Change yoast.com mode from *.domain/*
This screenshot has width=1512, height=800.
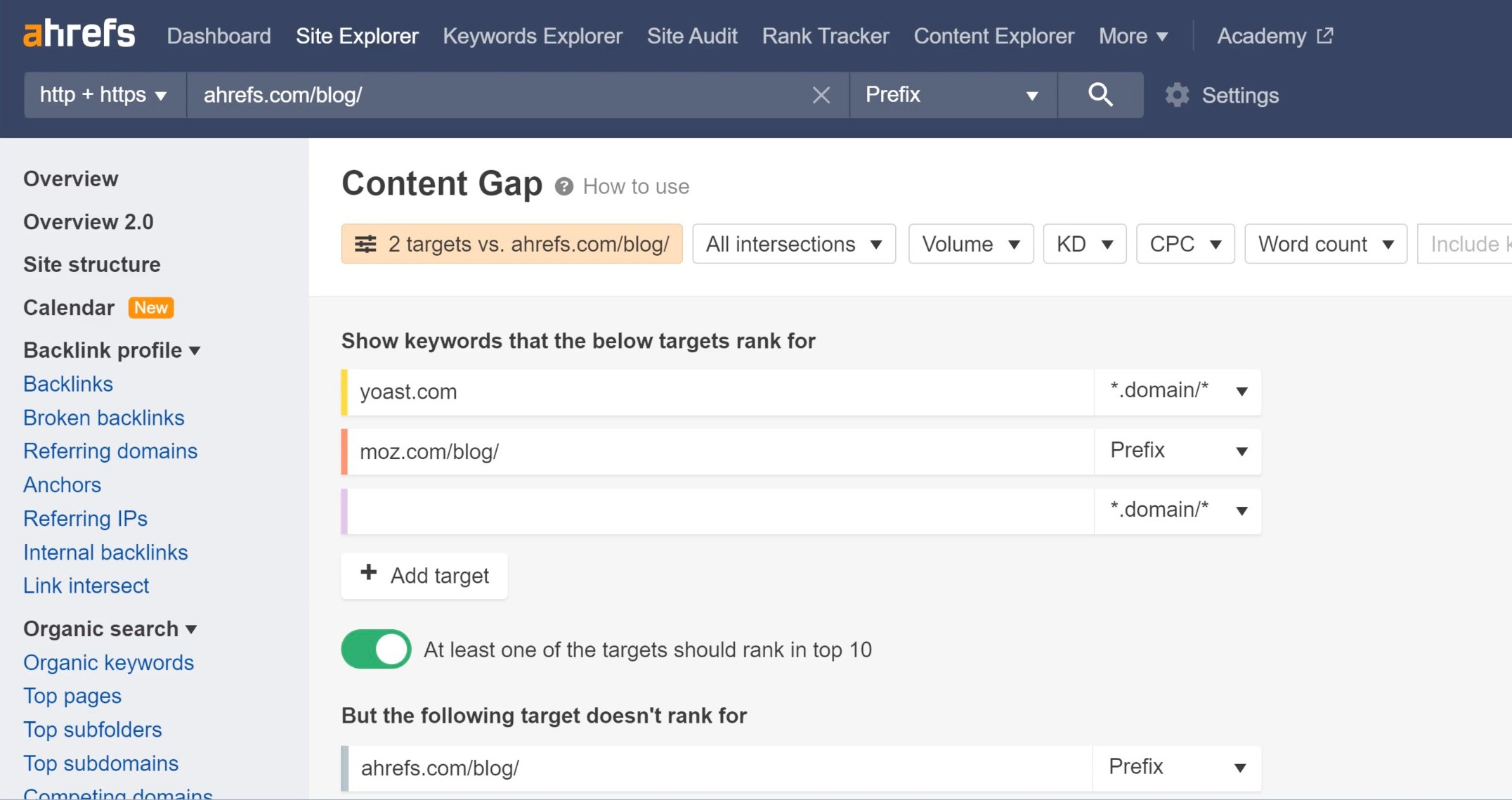click(1178, 392)
